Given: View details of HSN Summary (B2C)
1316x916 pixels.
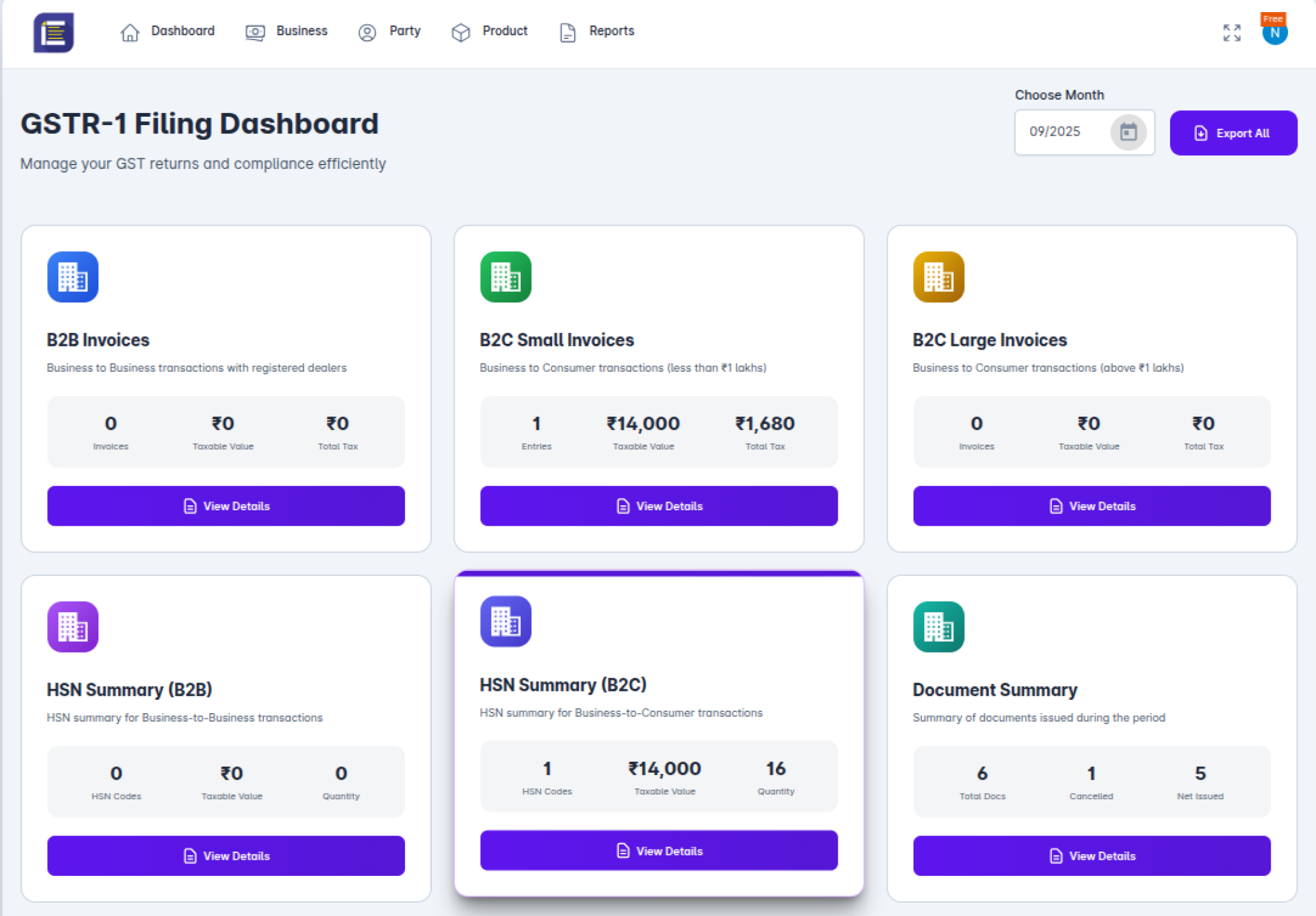Looking at the screenshot, I should point(659,850).
